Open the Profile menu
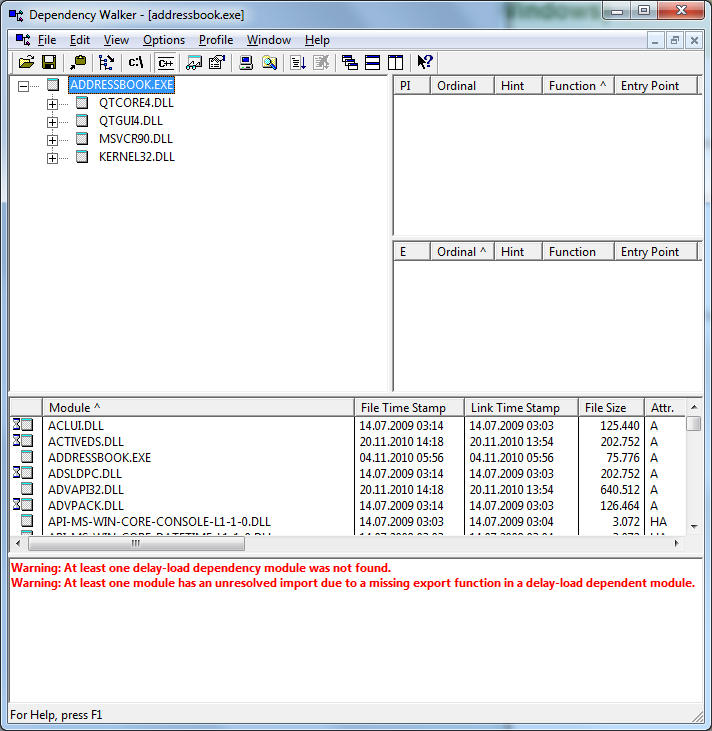The width and height of the screenshot is (712, 731). point(215,40)
